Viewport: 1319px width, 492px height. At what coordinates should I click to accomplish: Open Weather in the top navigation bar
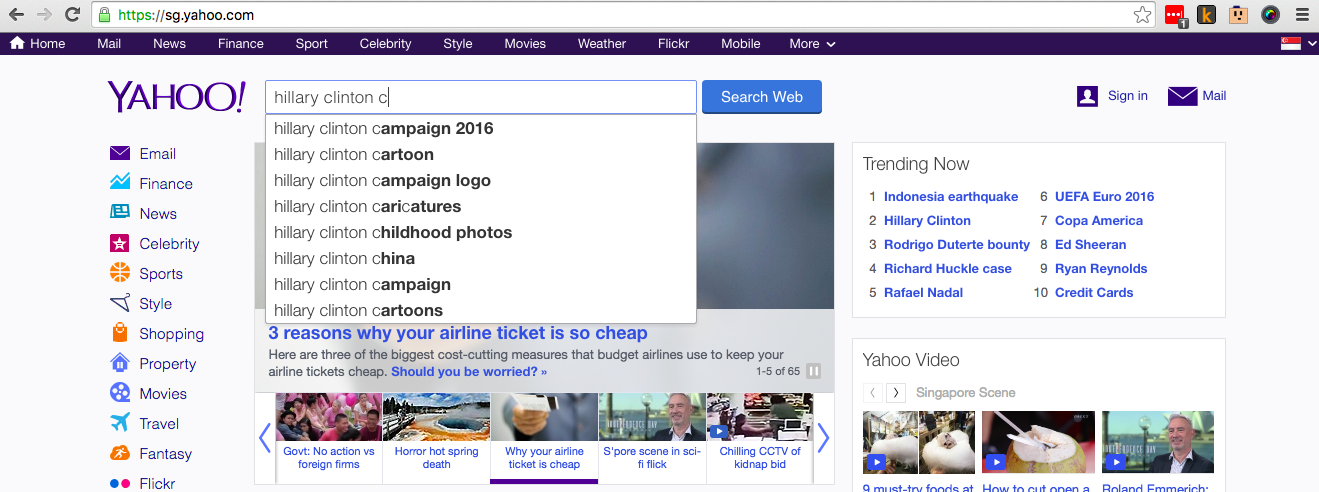[x=602, y=44]
